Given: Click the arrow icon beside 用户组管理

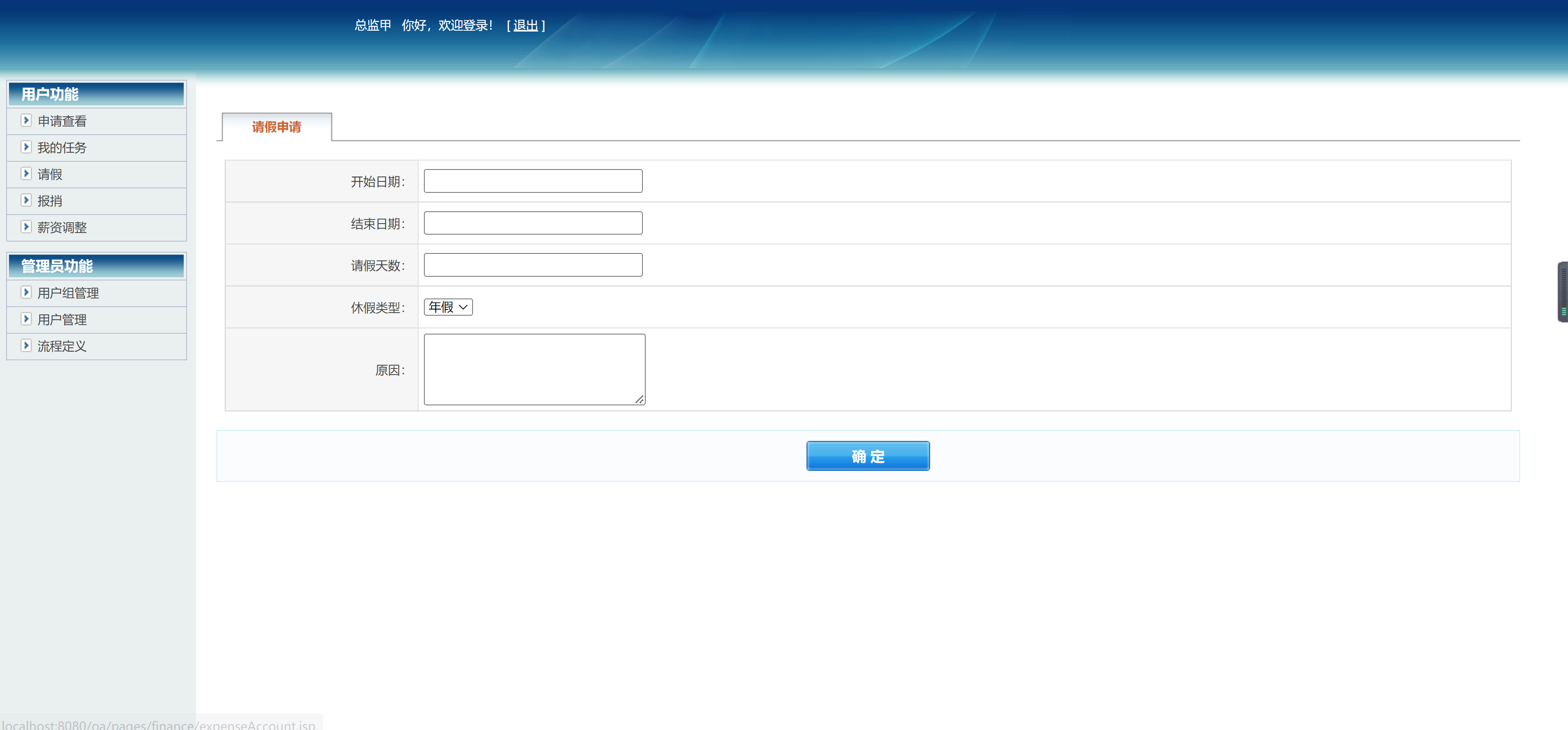Looking at the screenshot, I should pos(26,292).
